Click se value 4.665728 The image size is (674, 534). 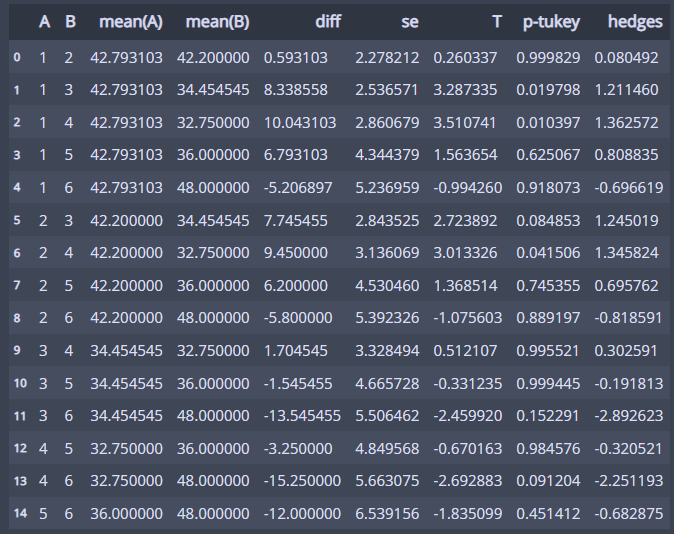coord(387,384)
